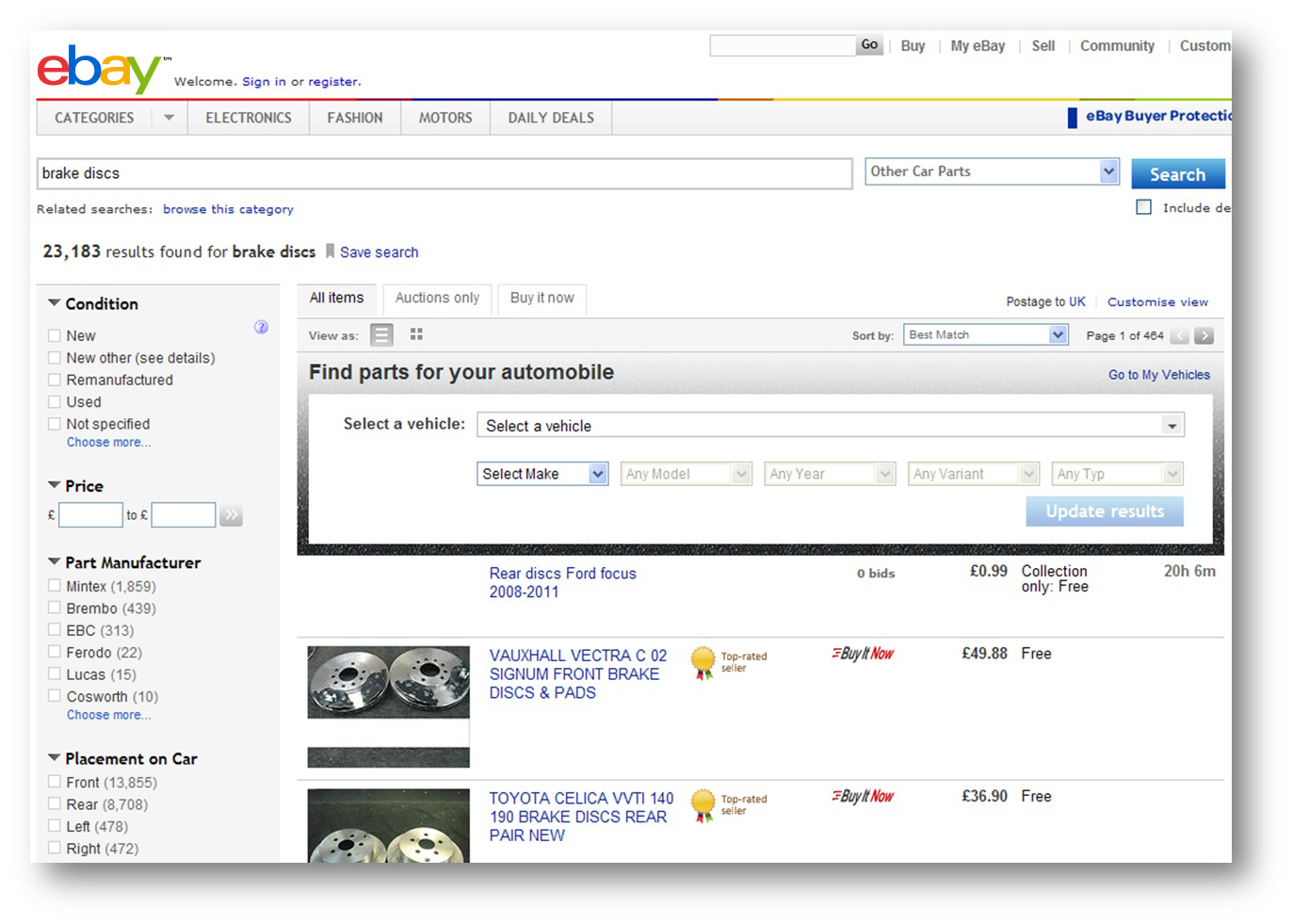This screenshot has width=1293, height=924.
Task: Switch to grid view icon
Action: tap(416, 334)
